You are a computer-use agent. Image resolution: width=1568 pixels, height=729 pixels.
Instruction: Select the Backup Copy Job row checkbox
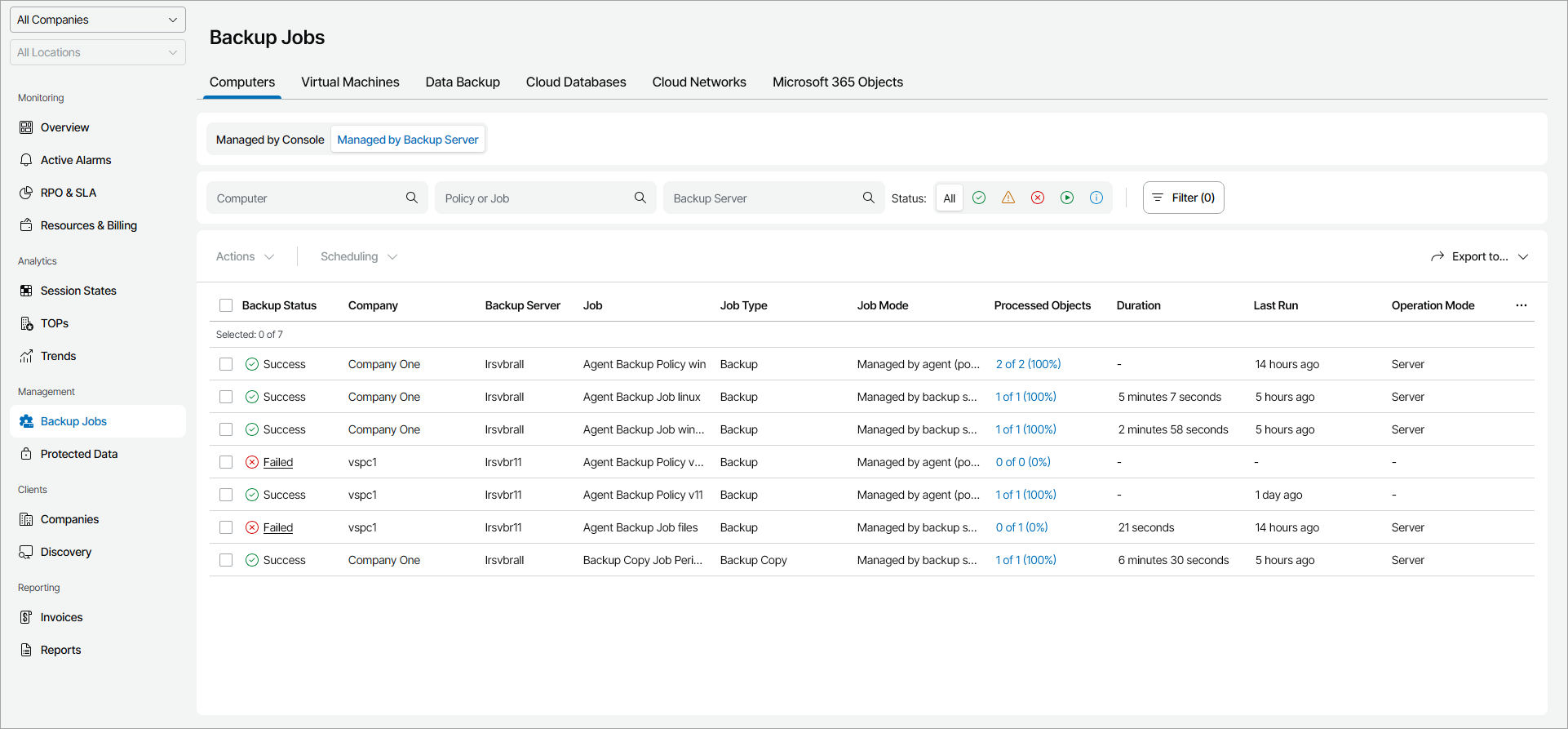(x=226, y=560)
